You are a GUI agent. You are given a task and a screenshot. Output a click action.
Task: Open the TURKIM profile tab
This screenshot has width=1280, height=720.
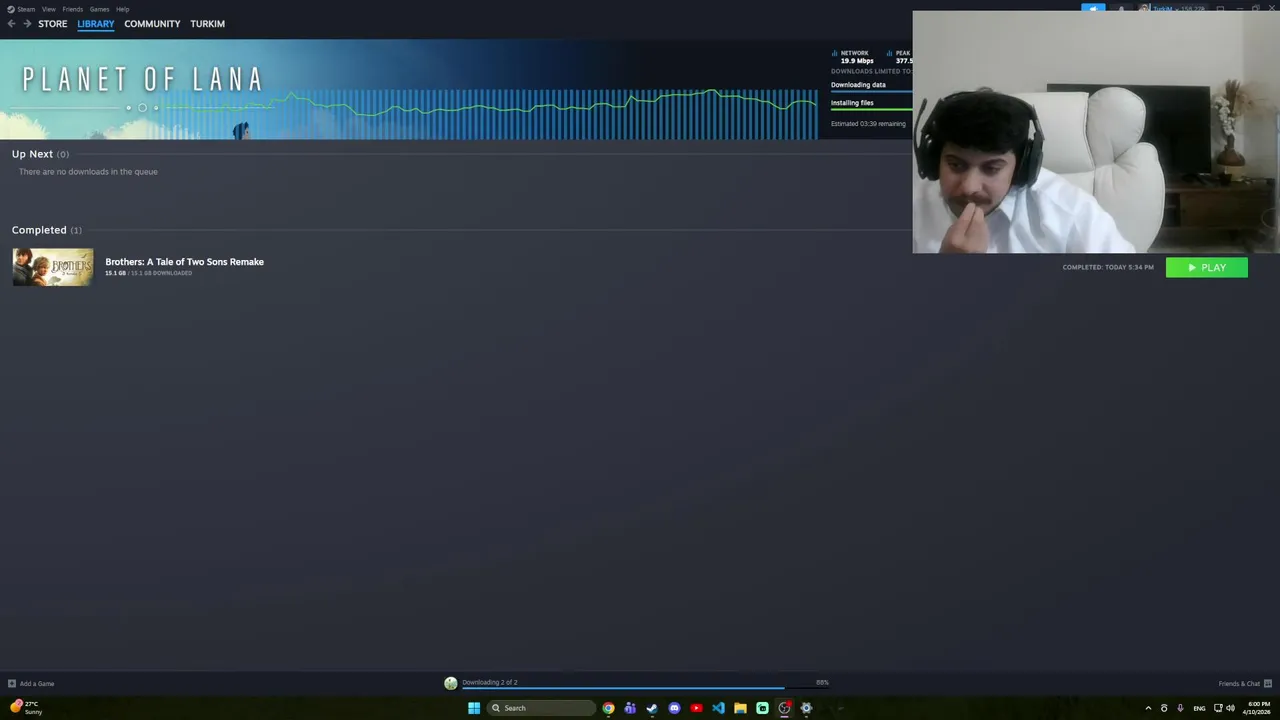coord(208,24)
